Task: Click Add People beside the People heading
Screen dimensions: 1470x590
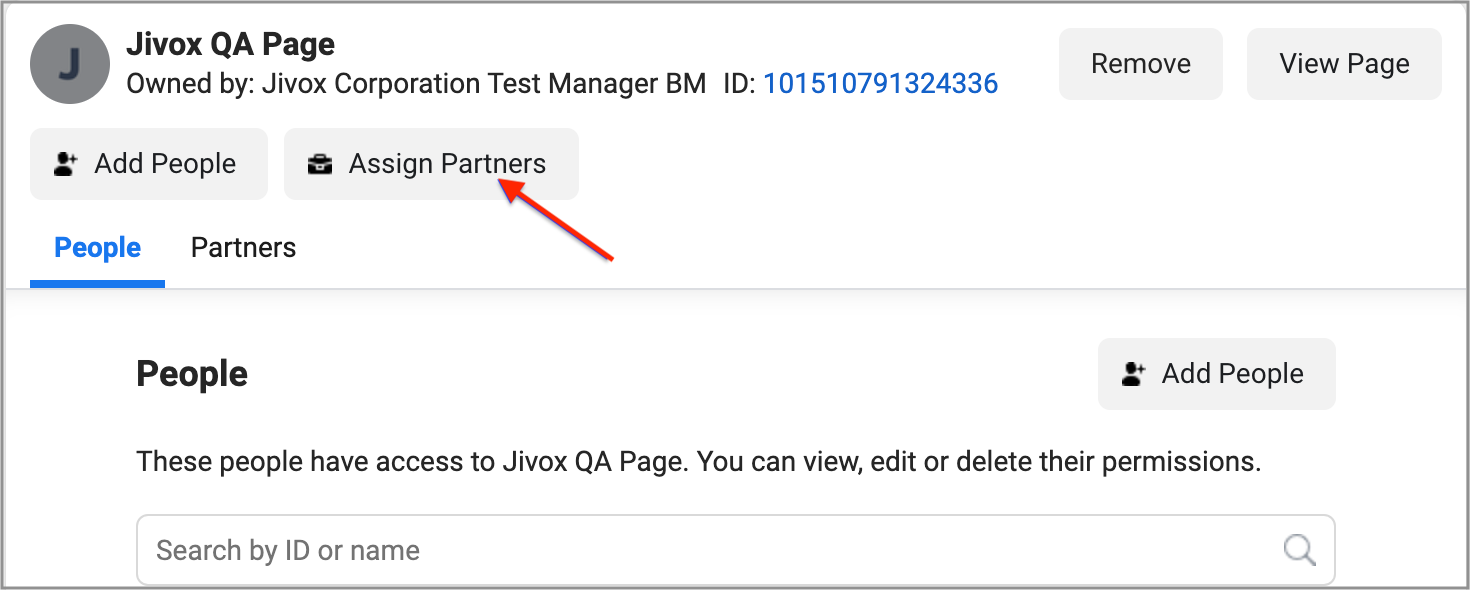Action: click(1216, 374)
